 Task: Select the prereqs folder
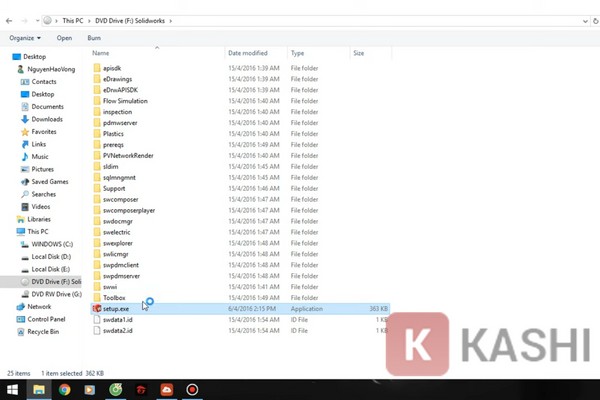113,145
